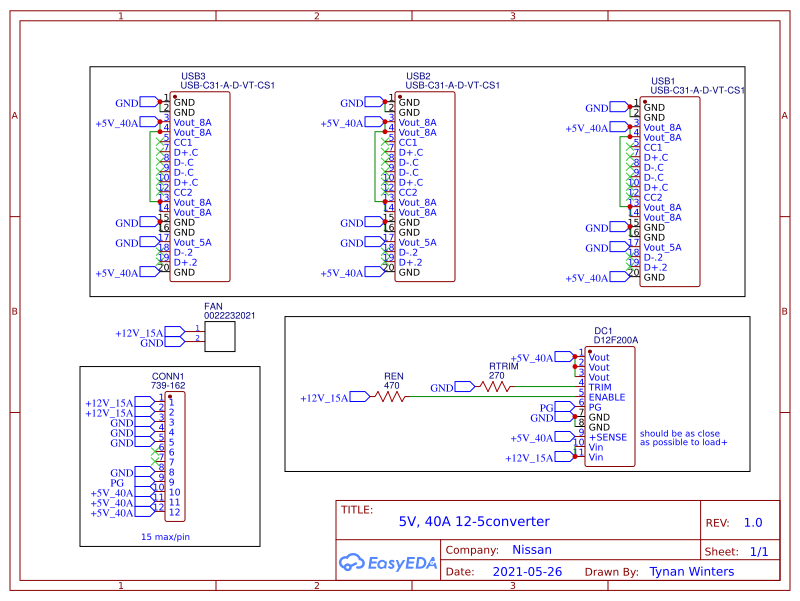Click the EasyEDA logo in title block
800x601 pixels.
pyautogui.click(x=388, y=562)
